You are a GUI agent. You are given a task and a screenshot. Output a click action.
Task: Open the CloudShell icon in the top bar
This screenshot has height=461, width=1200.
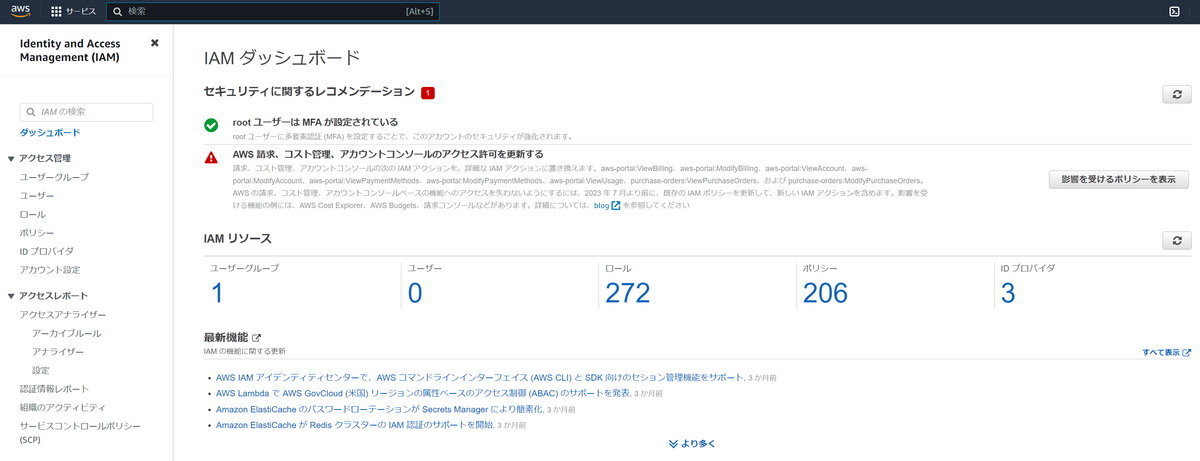(1174, 11)
